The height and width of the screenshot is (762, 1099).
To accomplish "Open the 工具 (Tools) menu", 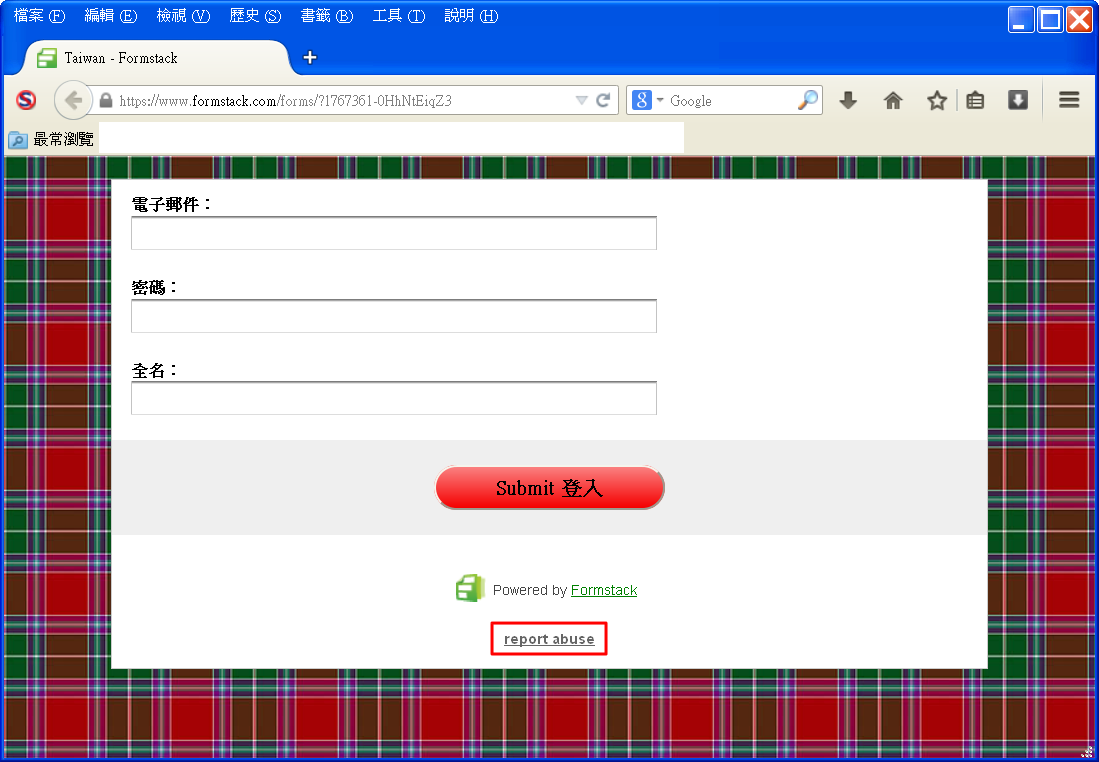I will 398,16.
